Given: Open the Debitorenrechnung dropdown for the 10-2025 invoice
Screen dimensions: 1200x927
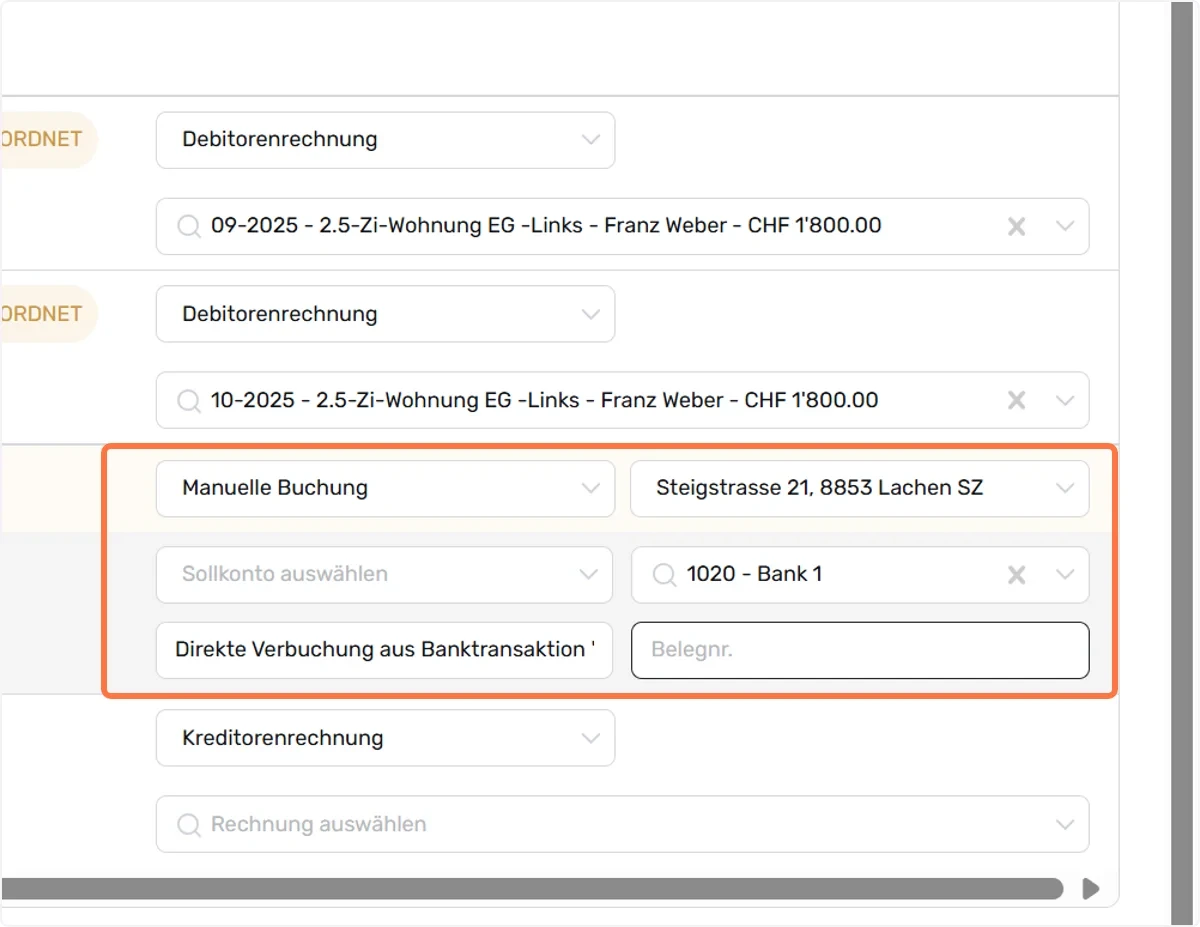Looking at the screenshot, I should [x=385, y=314].
